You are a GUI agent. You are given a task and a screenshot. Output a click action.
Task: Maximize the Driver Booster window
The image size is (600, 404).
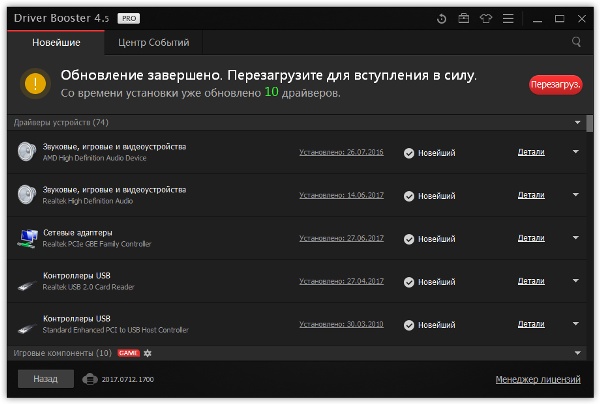[x=559, y=18]
